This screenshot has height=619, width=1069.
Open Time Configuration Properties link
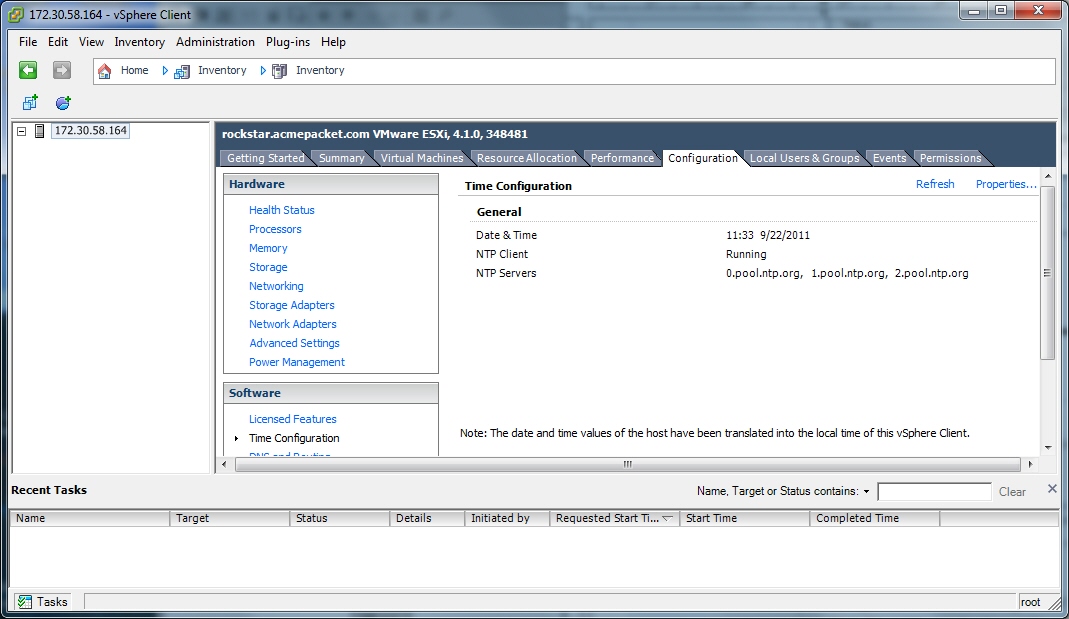tap(1006, 184)
